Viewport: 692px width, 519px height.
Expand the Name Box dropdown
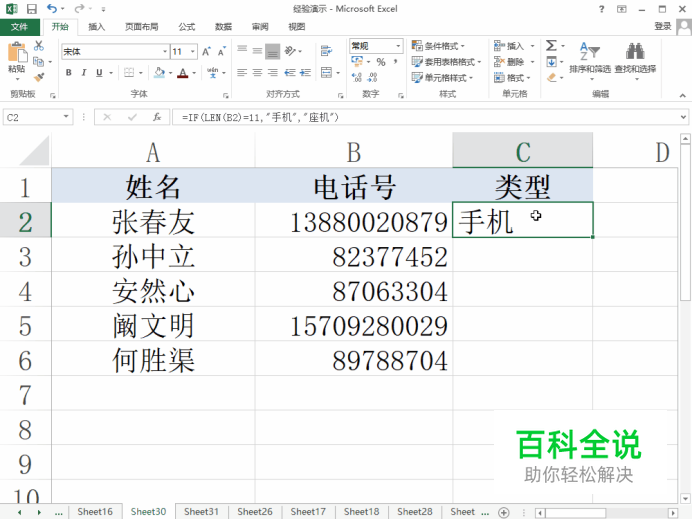(66, 117)
